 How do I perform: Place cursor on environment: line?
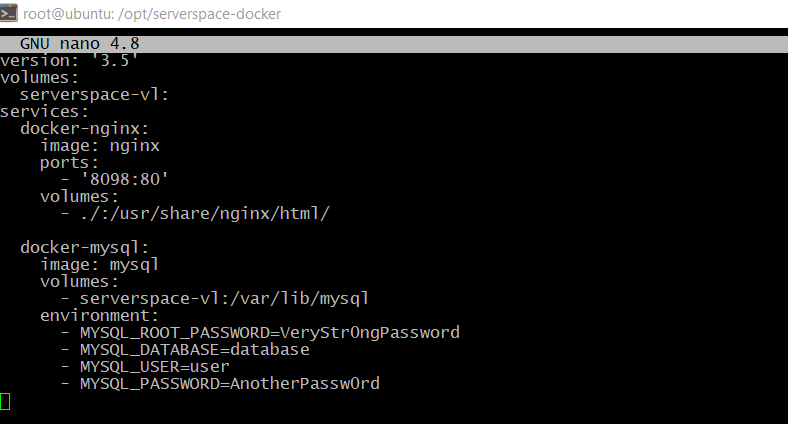100,315
